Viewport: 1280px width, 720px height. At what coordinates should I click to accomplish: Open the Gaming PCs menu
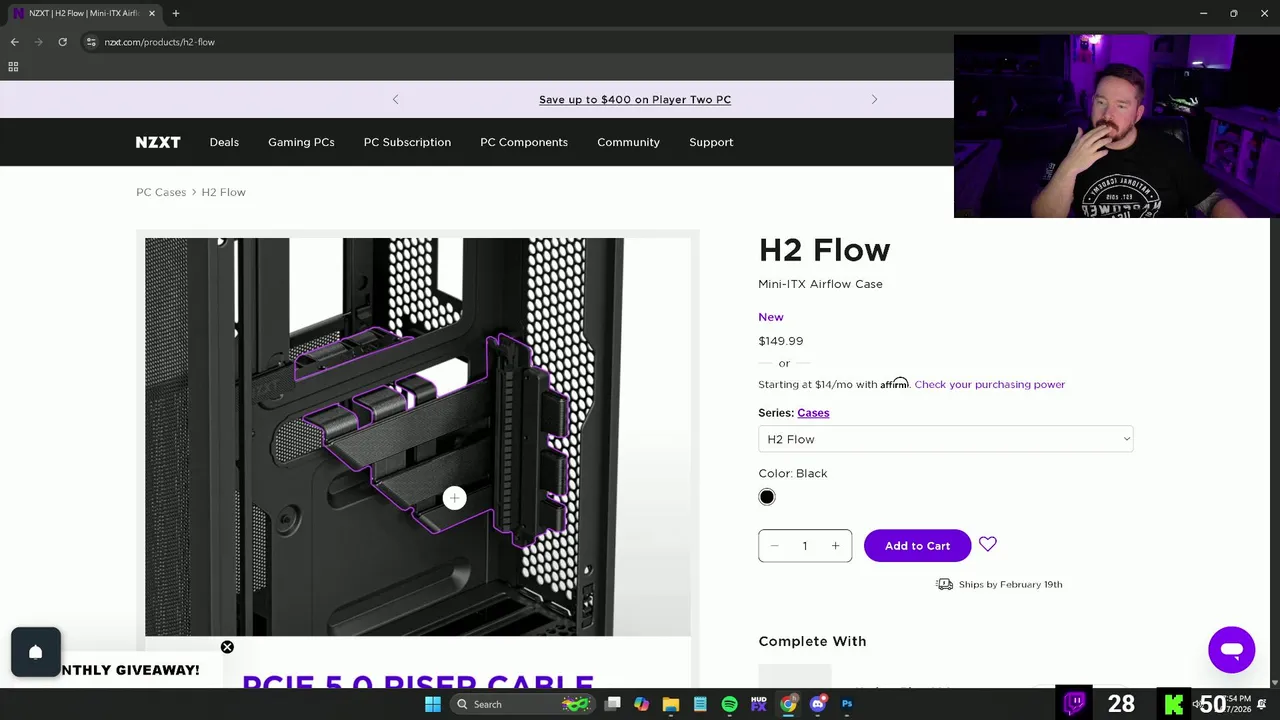tap(301, 142)
